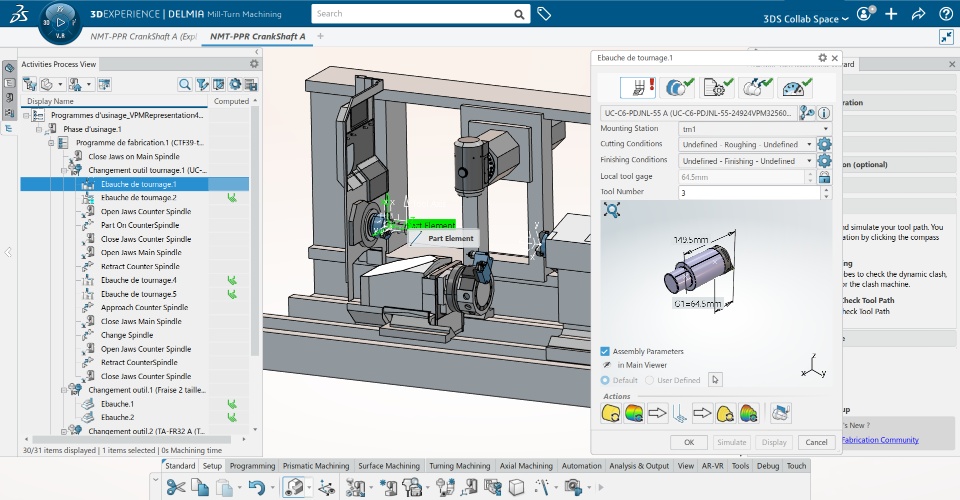The height and width of the screenshot is (500, 960).
Task: Click the fit-all zoom icon in the tool preview
Action: click(x=612, y=211)
